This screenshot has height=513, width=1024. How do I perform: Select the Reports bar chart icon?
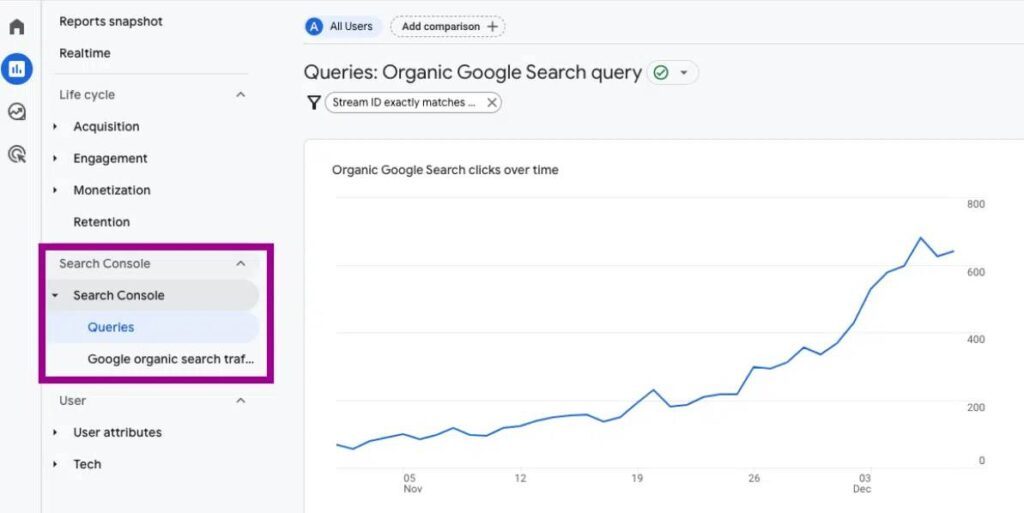(17, 69)
